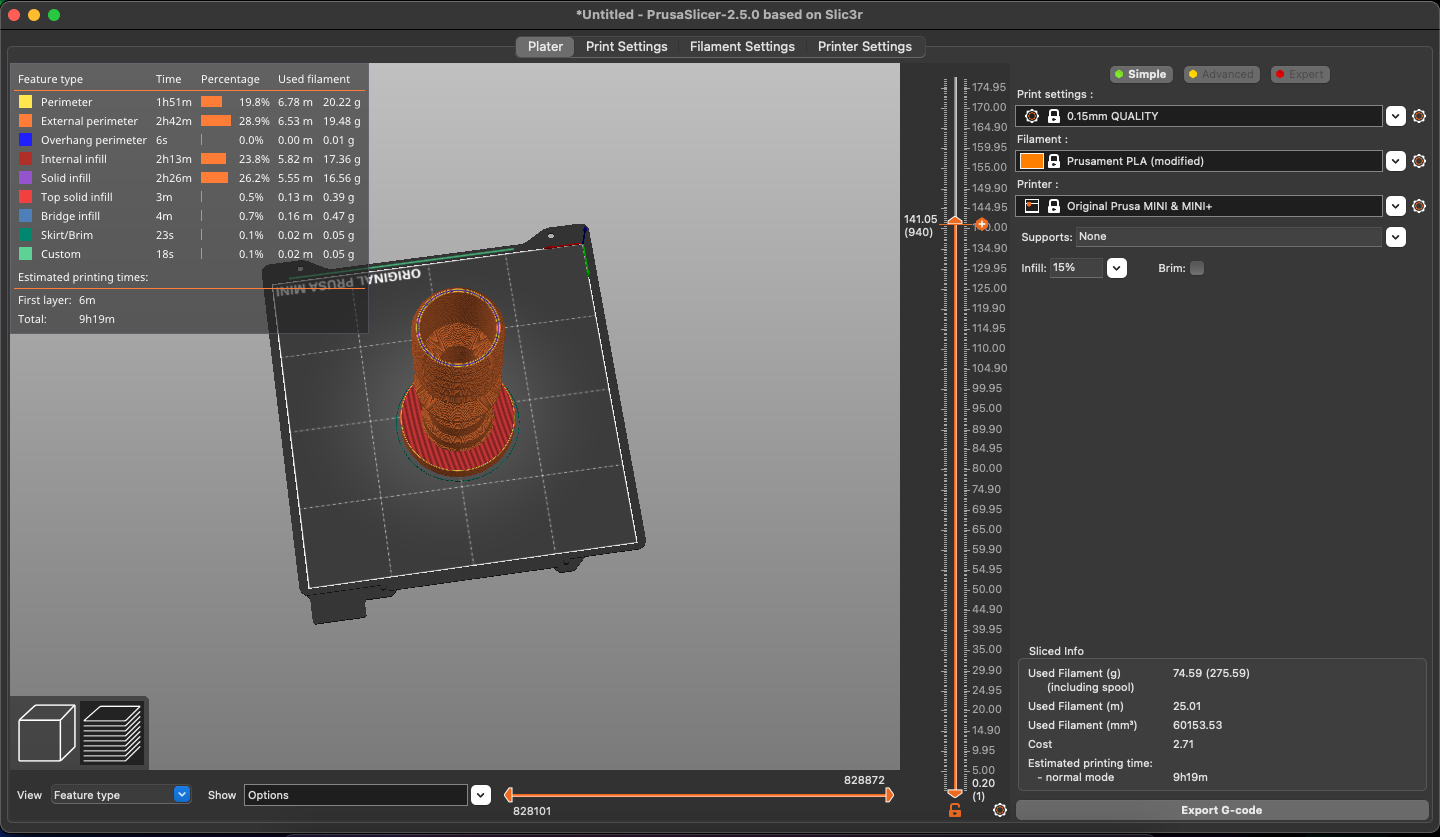Select Simple mode

pos(1140,74)
